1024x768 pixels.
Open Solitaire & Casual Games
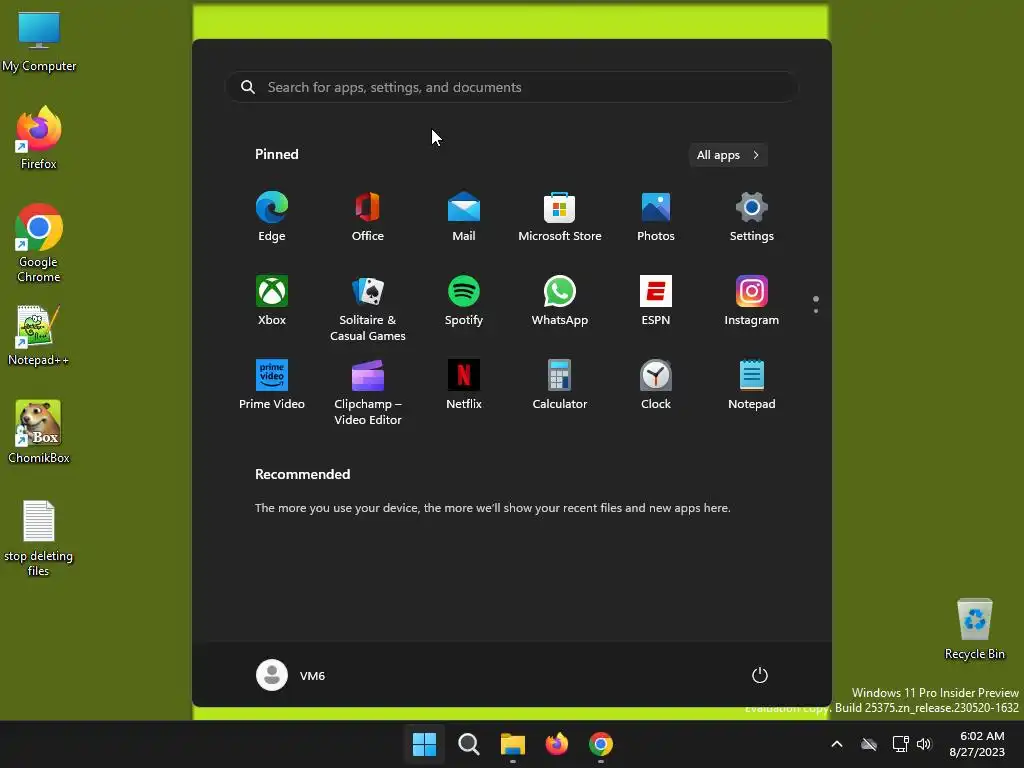click(x=368, y=308)
